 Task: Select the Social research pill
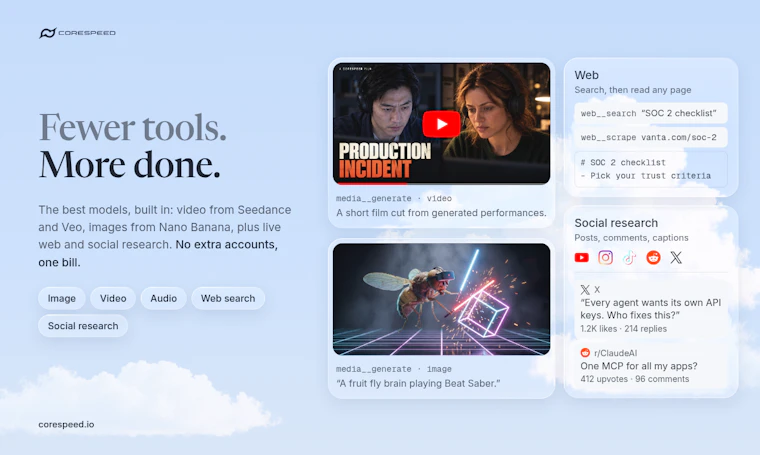pos(83,326)
